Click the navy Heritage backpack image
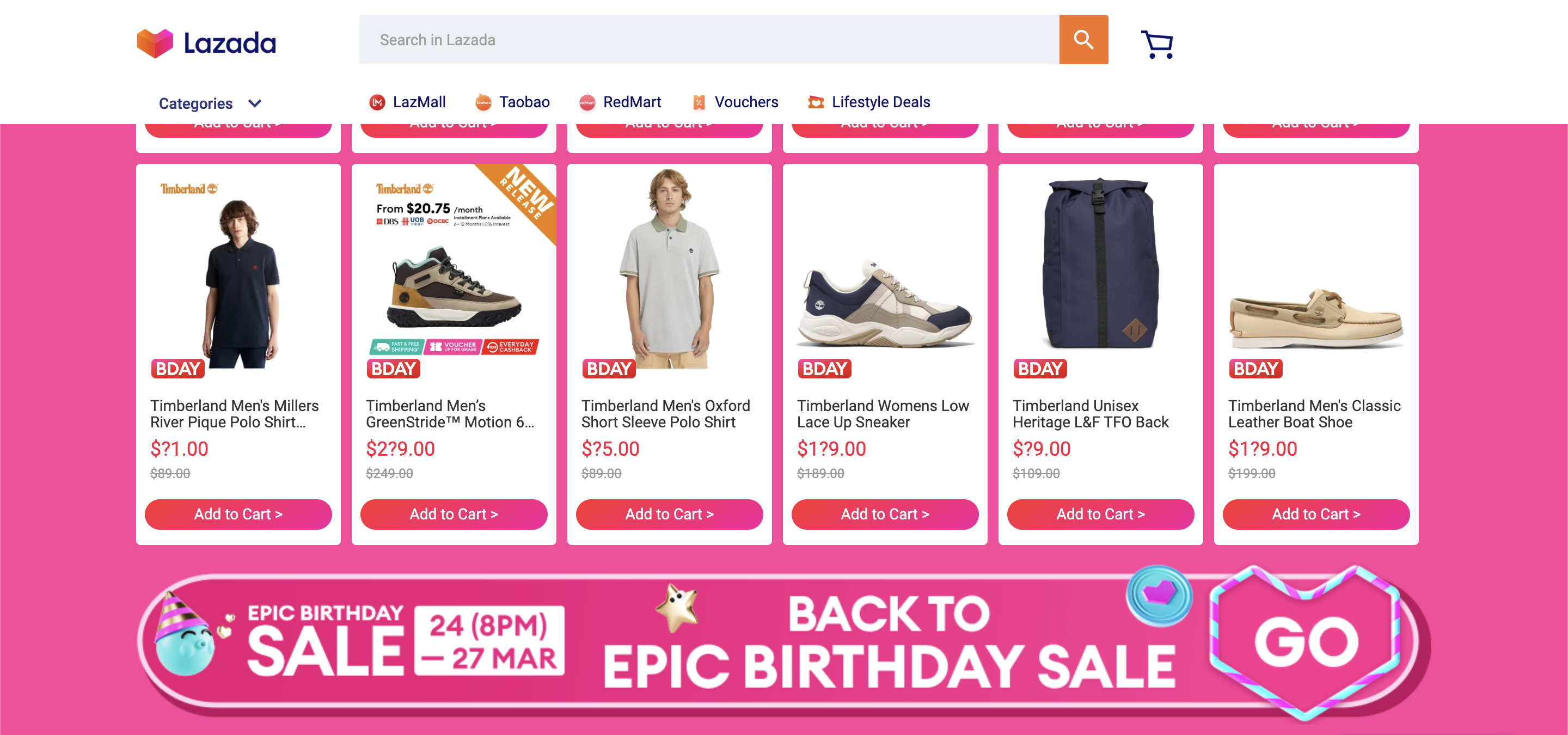This screenshot has width=1568, height=735. click(1100, 265)
